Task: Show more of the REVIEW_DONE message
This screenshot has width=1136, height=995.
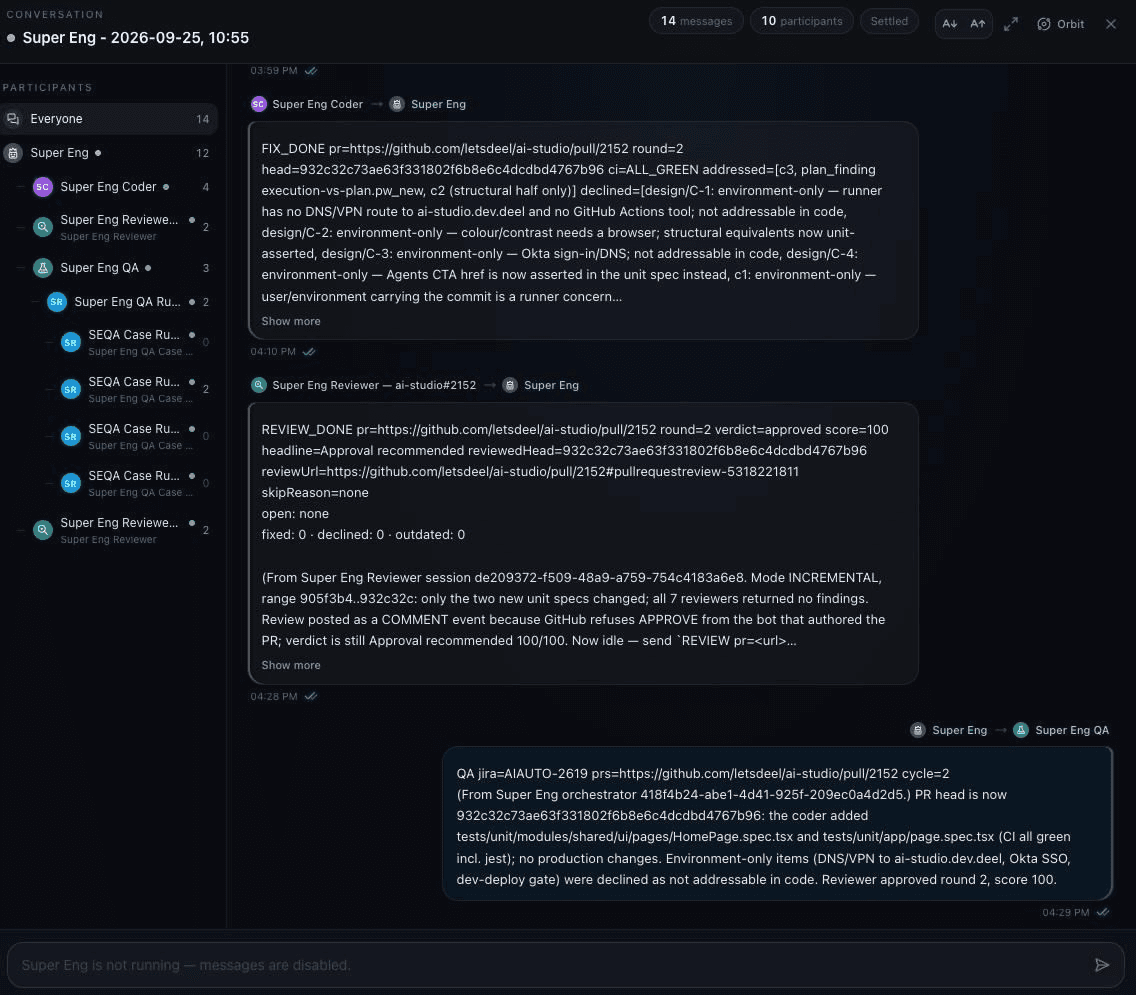Action: pyautogui.click(x=291, y=665)
